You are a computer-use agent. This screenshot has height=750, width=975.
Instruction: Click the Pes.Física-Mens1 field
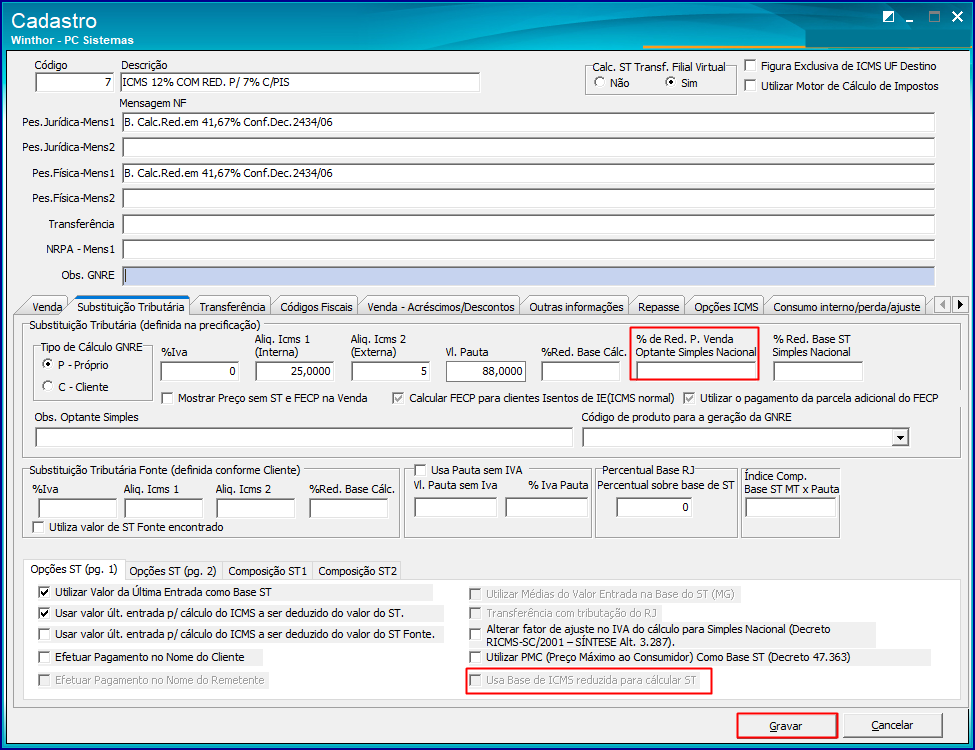[x=529, y=173]
